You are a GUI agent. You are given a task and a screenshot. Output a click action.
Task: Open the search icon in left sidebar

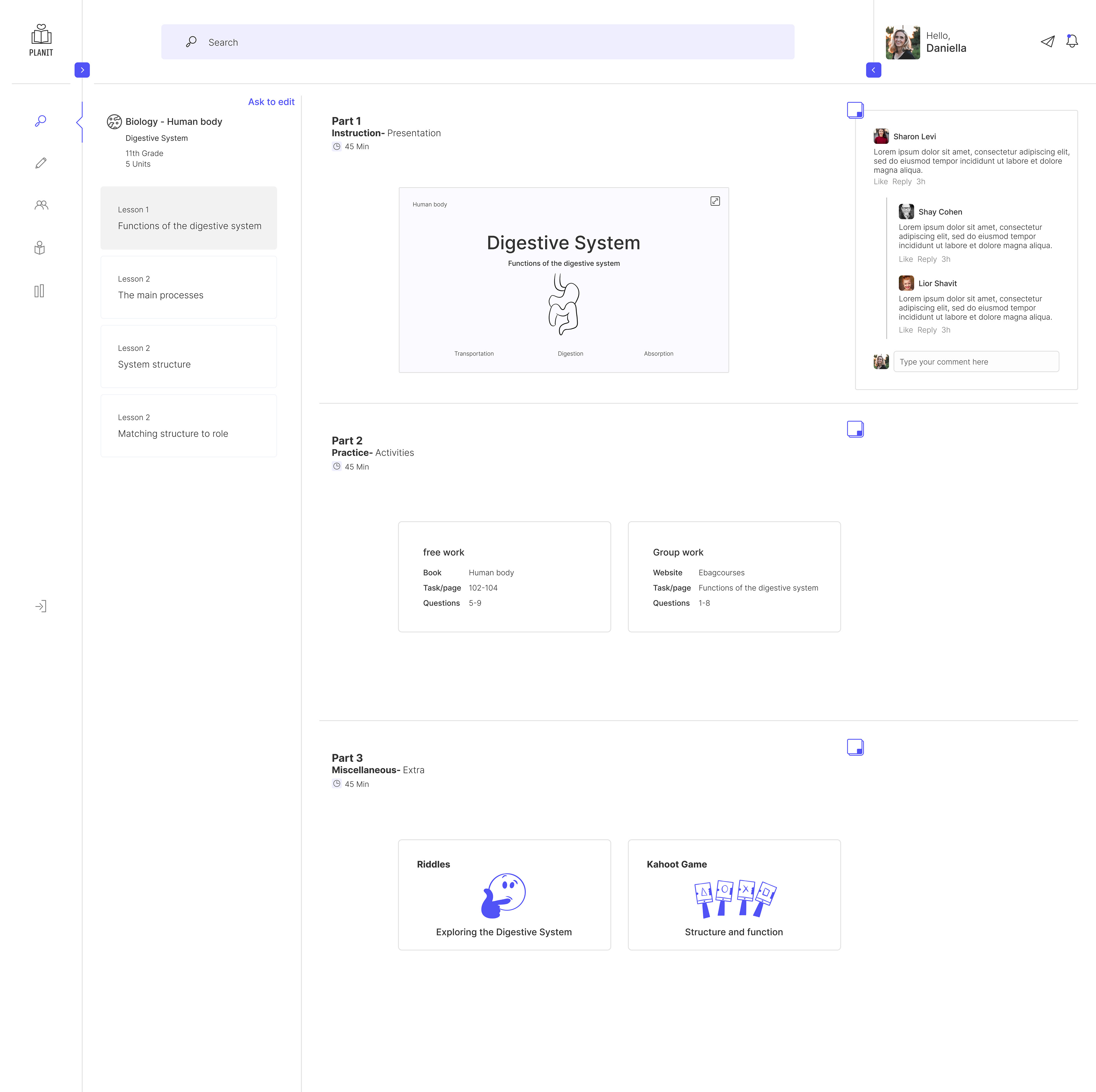tap(40, 121)
